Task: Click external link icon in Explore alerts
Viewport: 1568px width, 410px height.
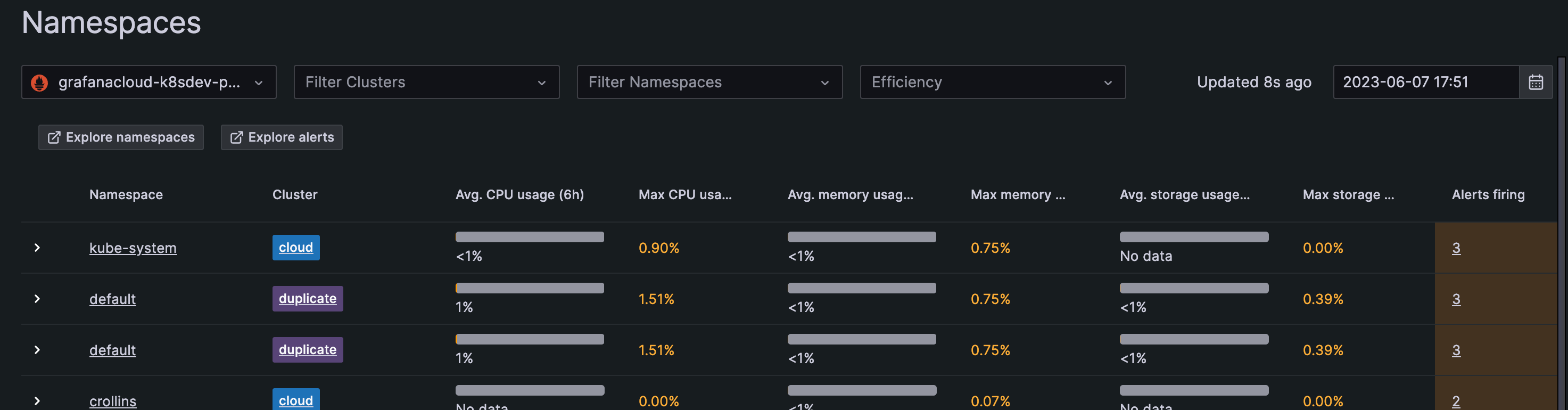Action: [x=236, y=138]
